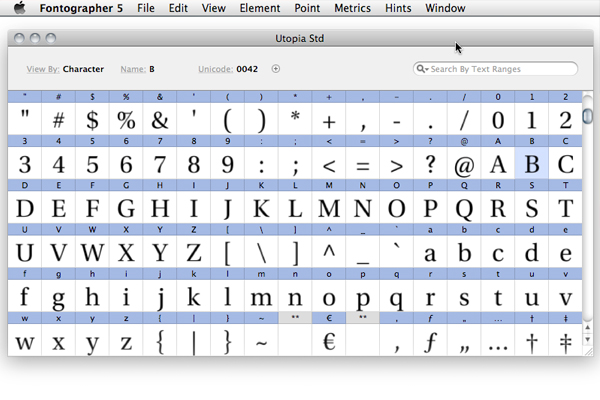
Task: Open the Hints menu
Action: click(x=404, y=8)
